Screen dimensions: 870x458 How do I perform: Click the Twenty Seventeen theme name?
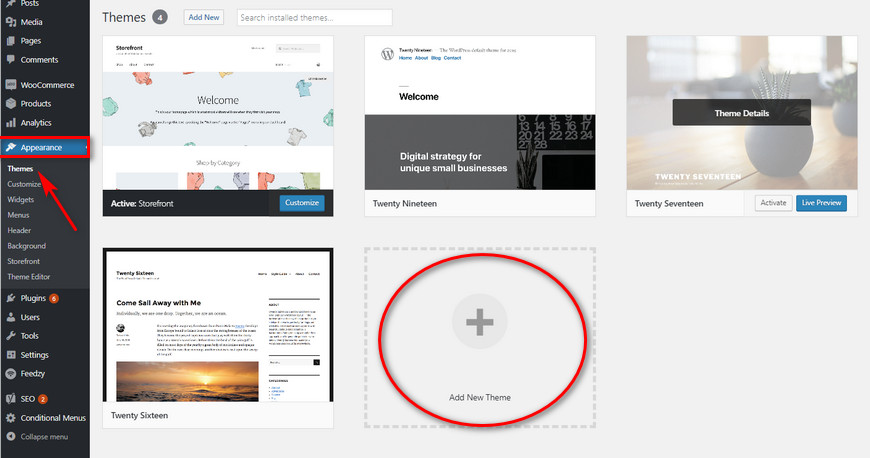[669, 204]
